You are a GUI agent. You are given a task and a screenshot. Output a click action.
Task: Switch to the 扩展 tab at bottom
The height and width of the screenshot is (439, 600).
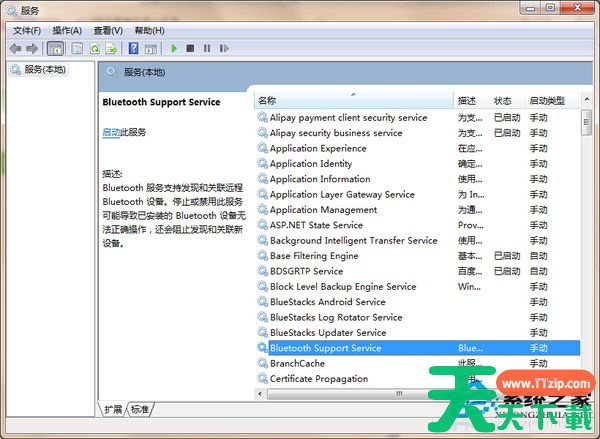click(112, 409)
